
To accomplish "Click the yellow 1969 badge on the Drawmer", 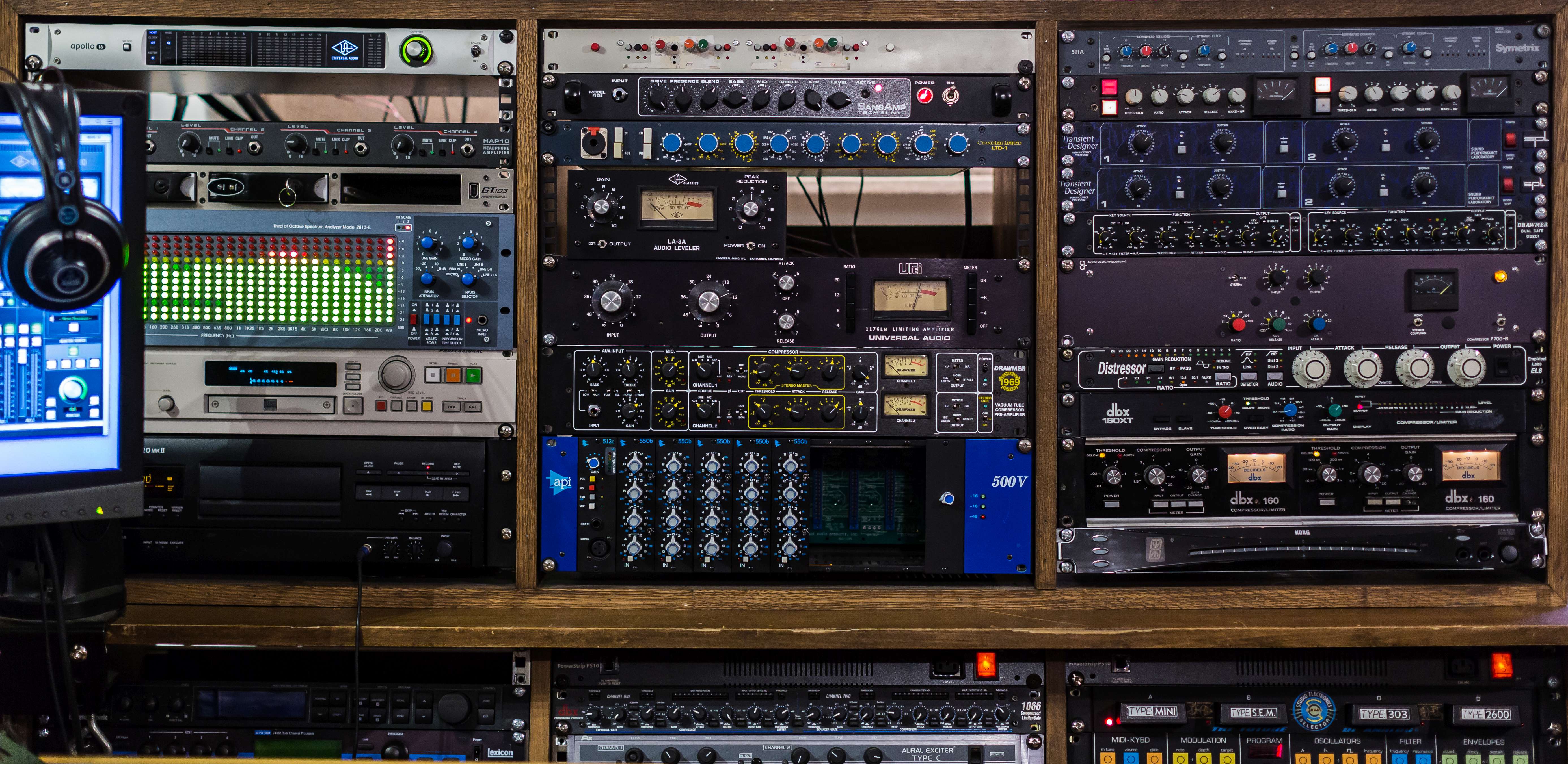I will click(x=1009, y=382).
